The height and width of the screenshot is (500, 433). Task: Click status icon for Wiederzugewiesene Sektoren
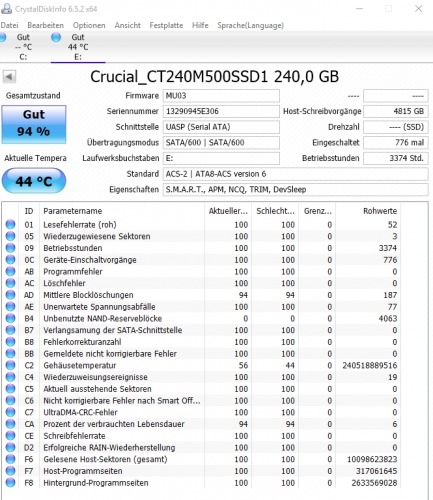(11, 236)
